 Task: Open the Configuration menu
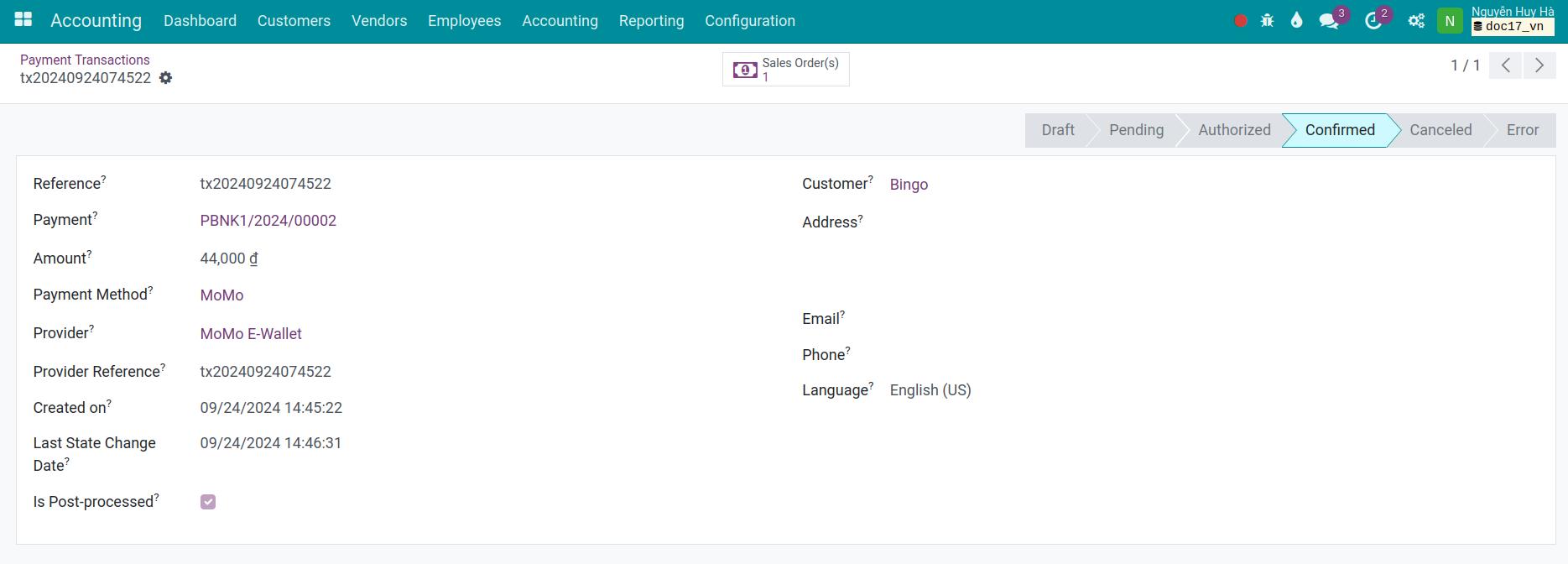(750, 21)
